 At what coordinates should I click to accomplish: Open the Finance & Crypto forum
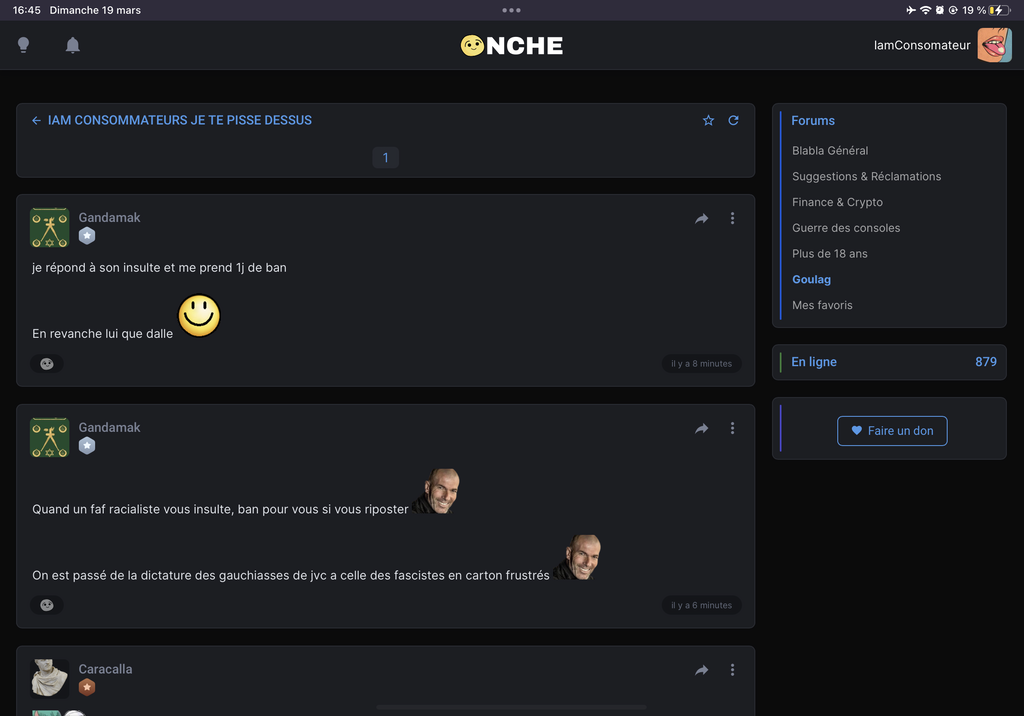(837, 202)
